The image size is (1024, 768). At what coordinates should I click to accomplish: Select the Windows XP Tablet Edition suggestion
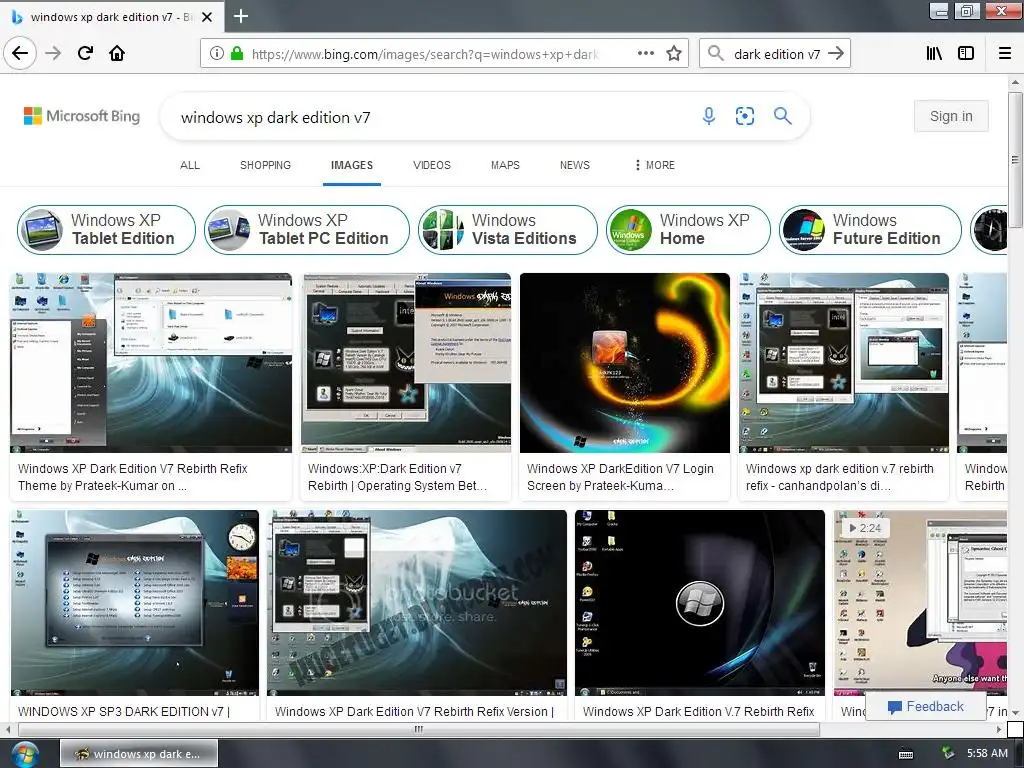pyautogui.click(x=106, y=229)
